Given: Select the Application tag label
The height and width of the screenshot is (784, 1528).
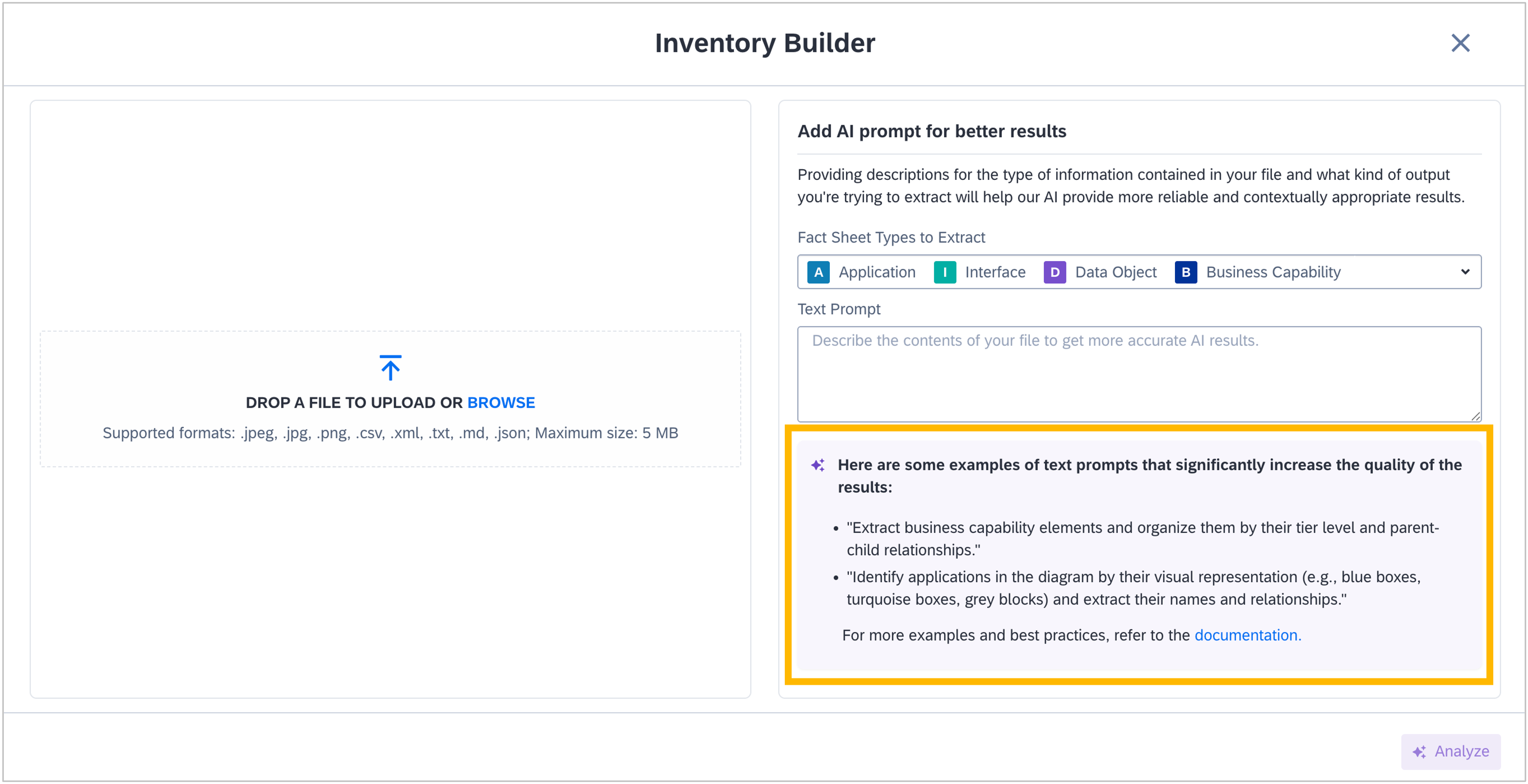Looking at the screenshot, I should click(x=877, y=272).
